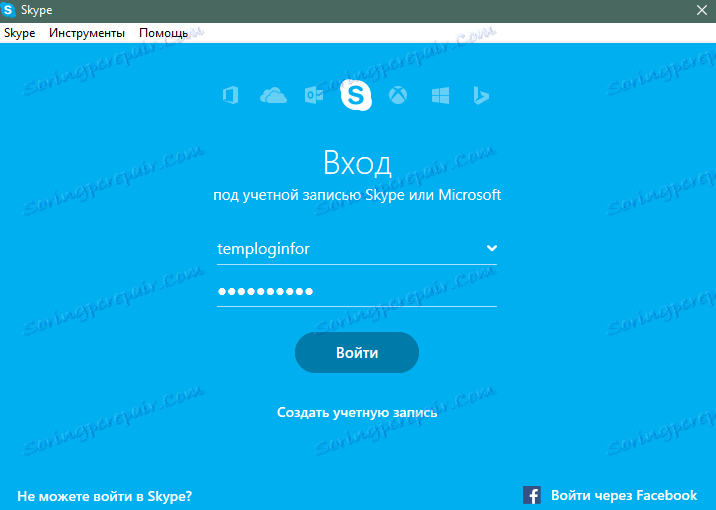Click Войти через Facebook link
Viewport: 716px width, 510px height.
(x=624, y=495)
